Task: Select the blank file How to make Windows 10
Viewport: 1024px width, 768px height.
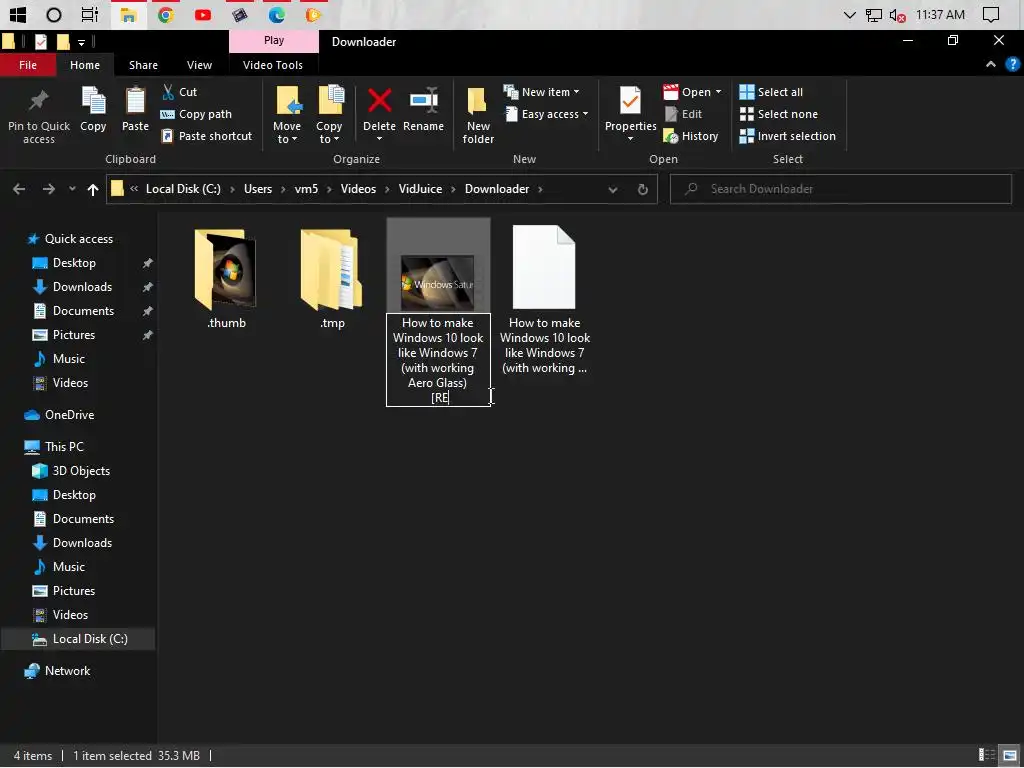Action: click(x=545, y=300)
